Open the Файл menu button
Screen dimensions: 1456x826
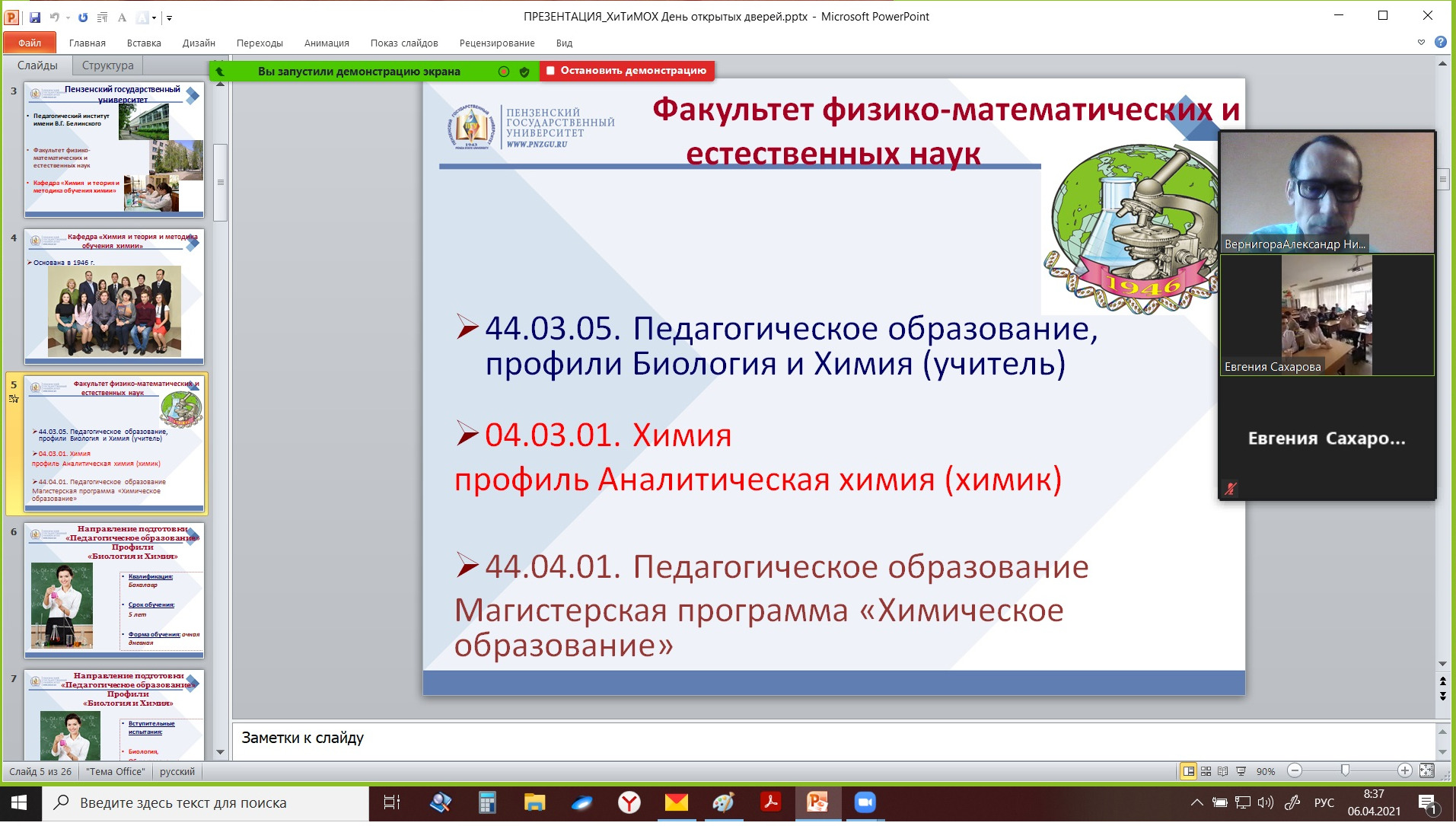(30, 43)
